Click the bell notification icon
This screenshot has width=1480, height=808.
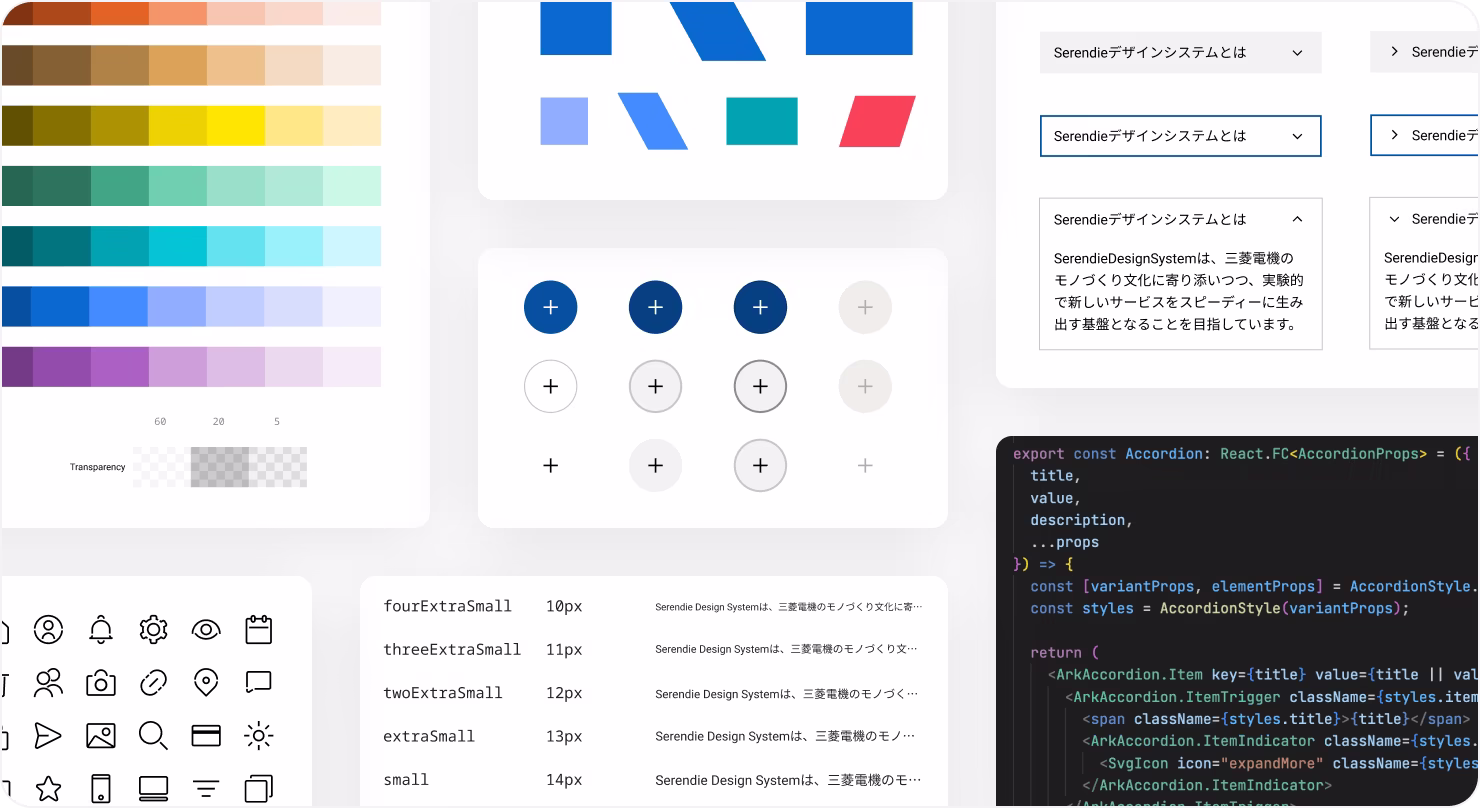point(101,629)
